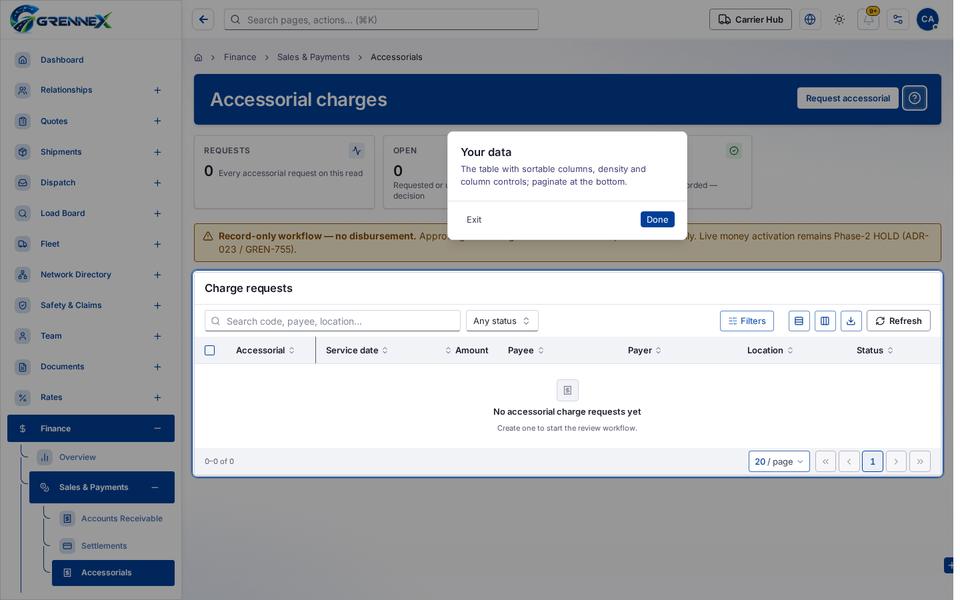Image resolution: width=960 pixels, height=600 pixels.
Task: Toggle the sun theme icon
Action: [839, 20]
